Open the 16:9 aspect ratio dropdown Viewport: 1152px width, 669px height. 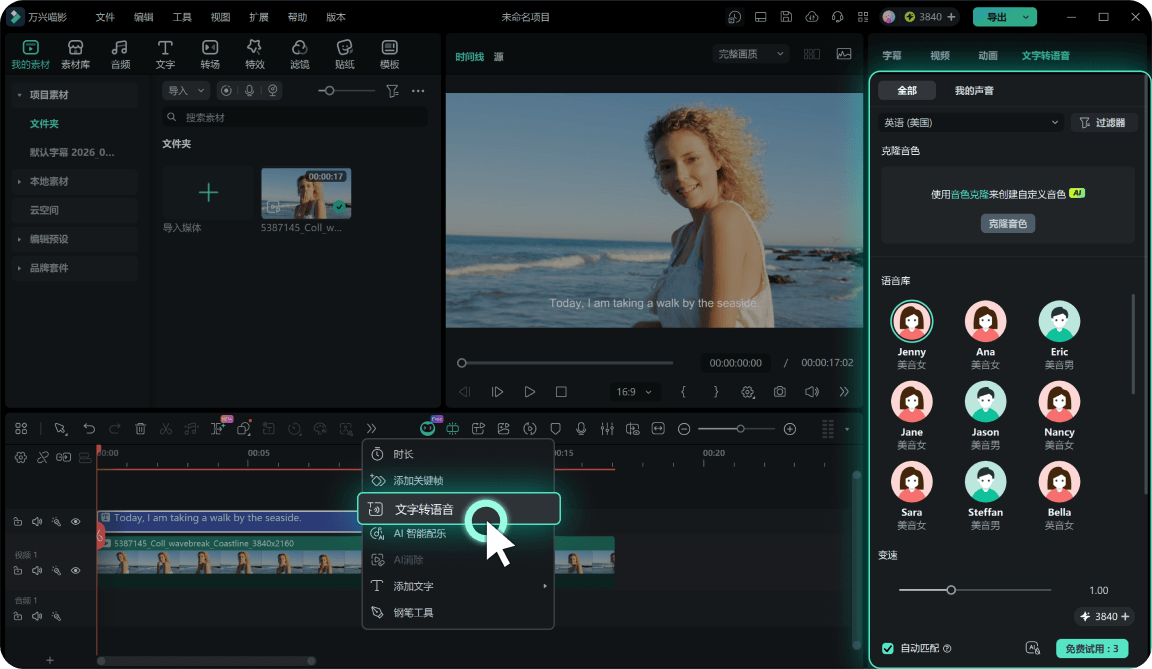[633, 392]
